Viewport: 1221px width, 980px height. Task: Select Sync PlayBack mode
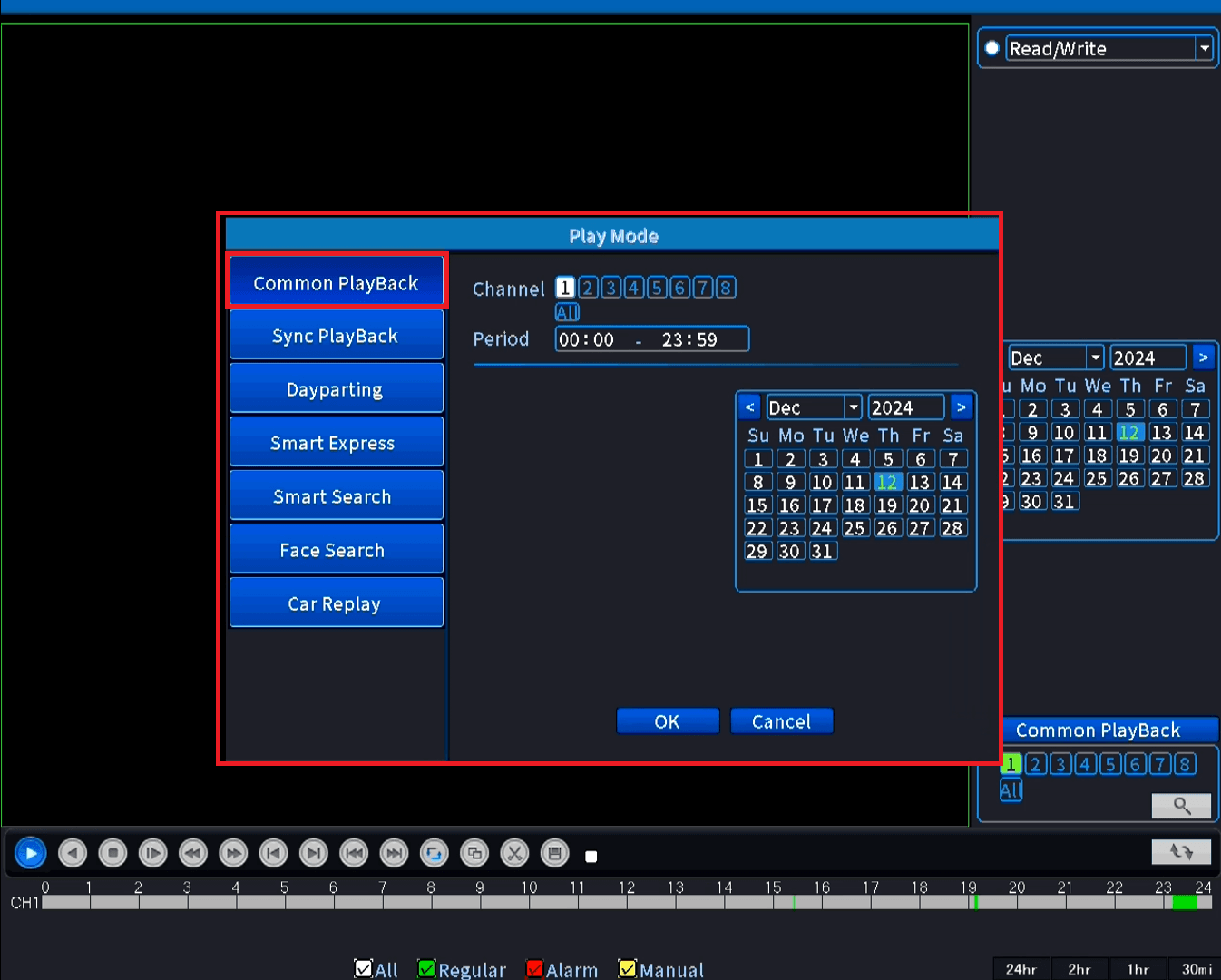point(337,336)
